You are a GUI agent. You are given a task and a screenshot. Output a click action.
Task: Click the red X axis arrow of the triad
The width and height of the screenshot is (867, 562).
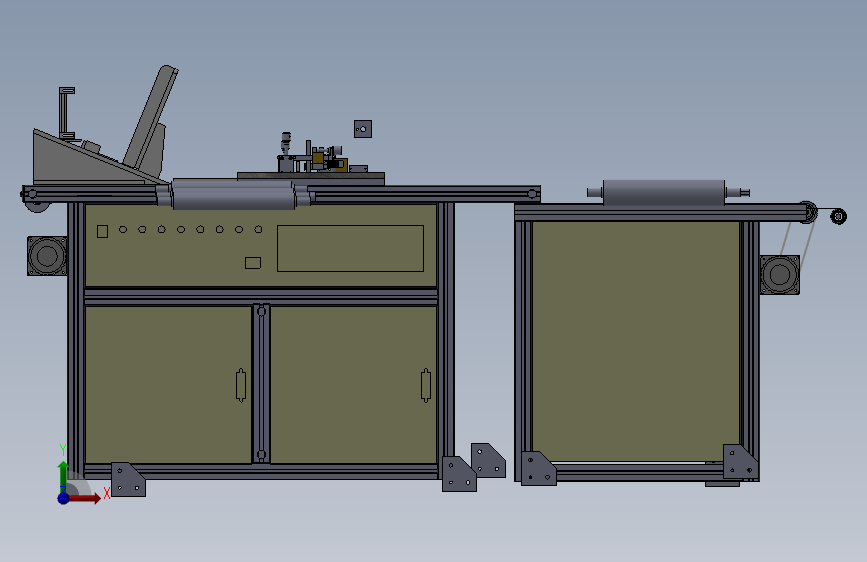coord(84,498)
